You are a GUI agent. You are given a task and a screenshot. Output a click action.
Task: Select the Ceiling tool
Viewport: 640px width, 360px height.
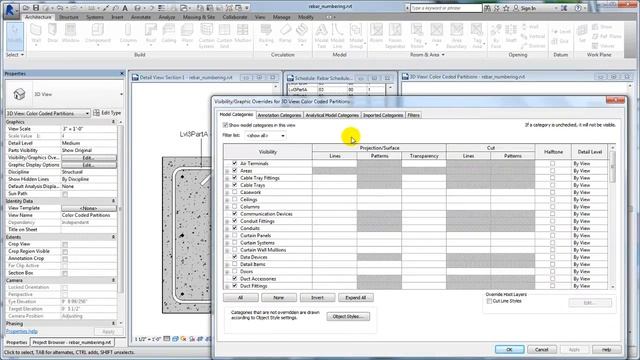click(169, 34)
